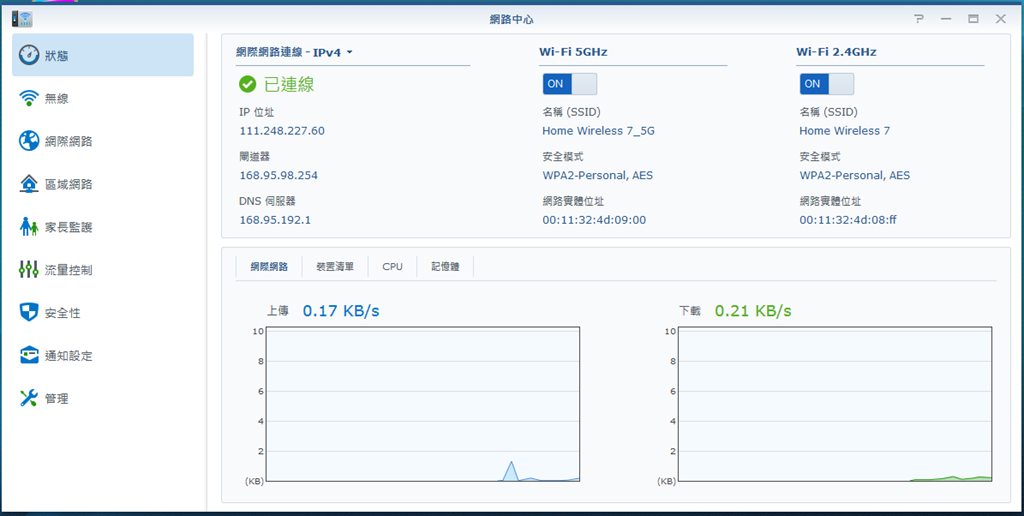Switch to the 裝置清單 tab
The height and width of the screenshot is (516, 1024).
pos(335,267)
